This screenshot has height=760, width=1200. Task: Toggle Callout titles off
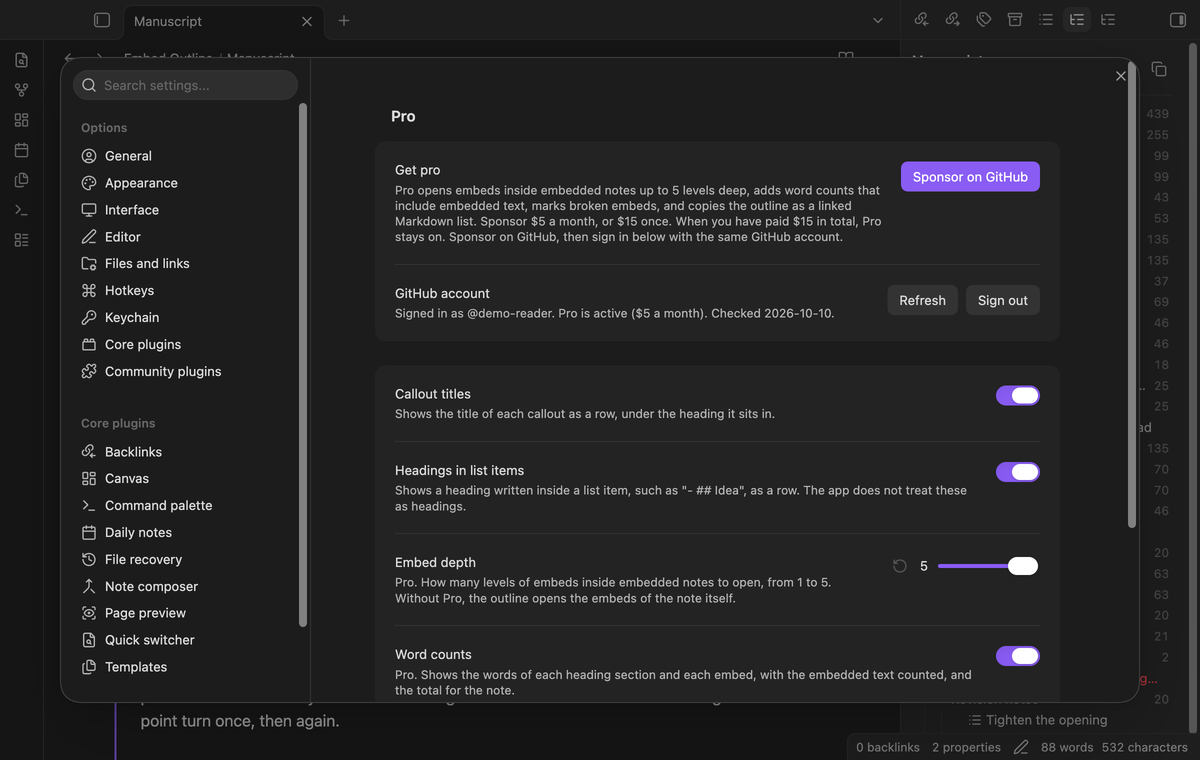click(x=1018, y=395)
